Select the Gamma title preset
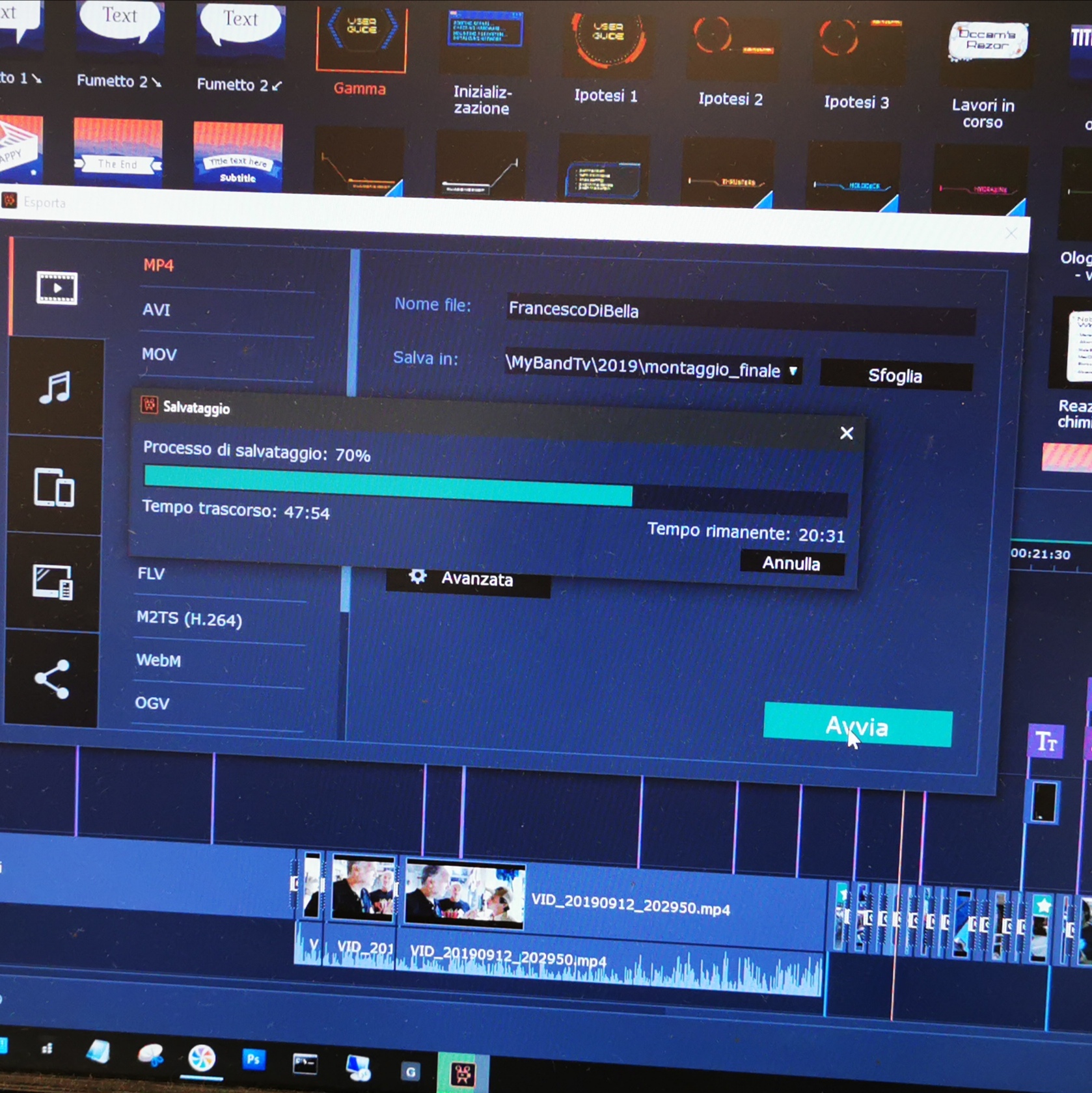The width and height of the screenshot is (1092, 1093). tap(361, 51)
